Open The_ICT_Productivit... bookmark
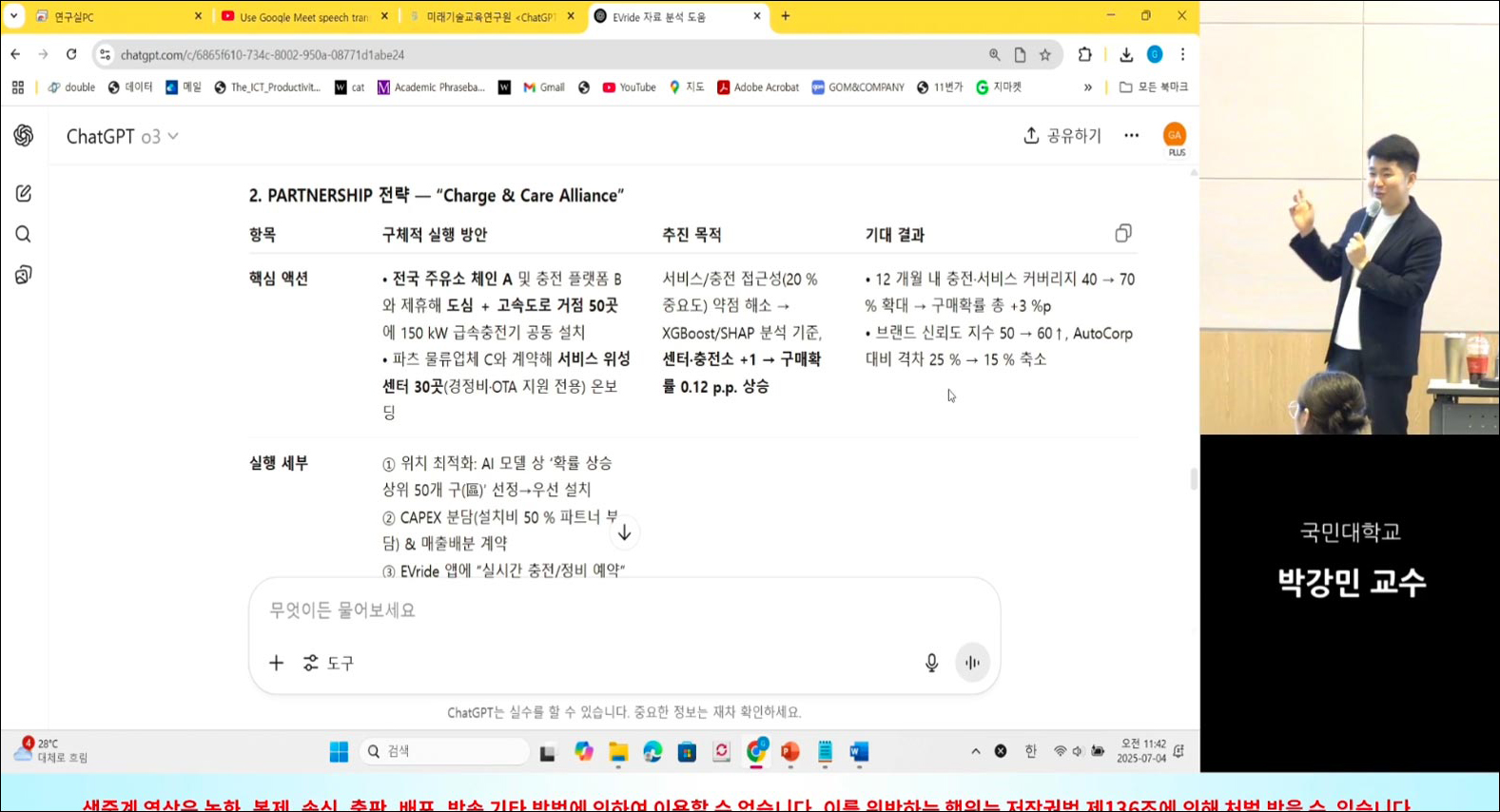1500x812 pixels. tap(267, 87)
